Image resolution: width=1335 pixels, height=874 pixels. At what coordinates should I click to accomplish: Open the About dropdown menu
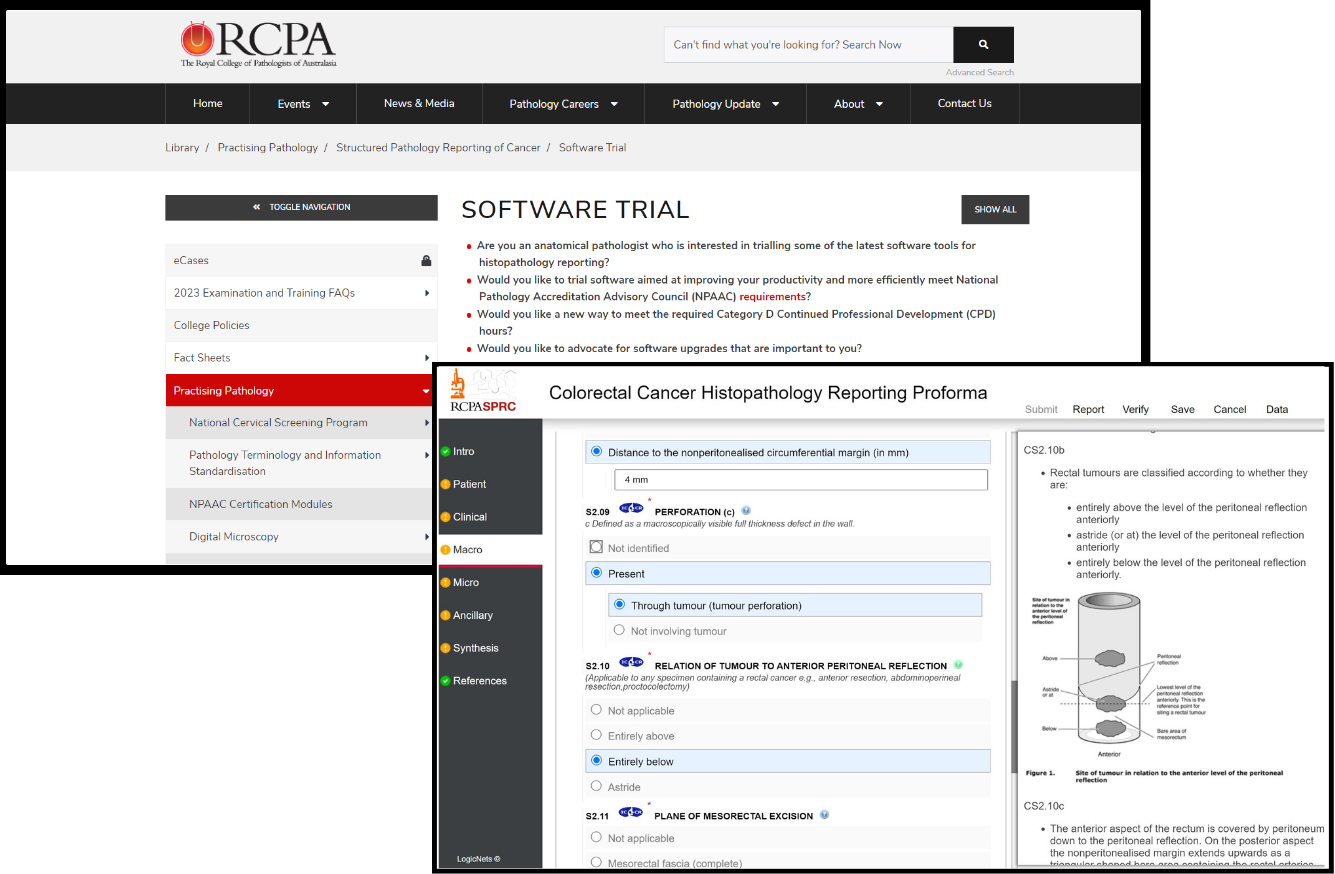coord(858,104)
